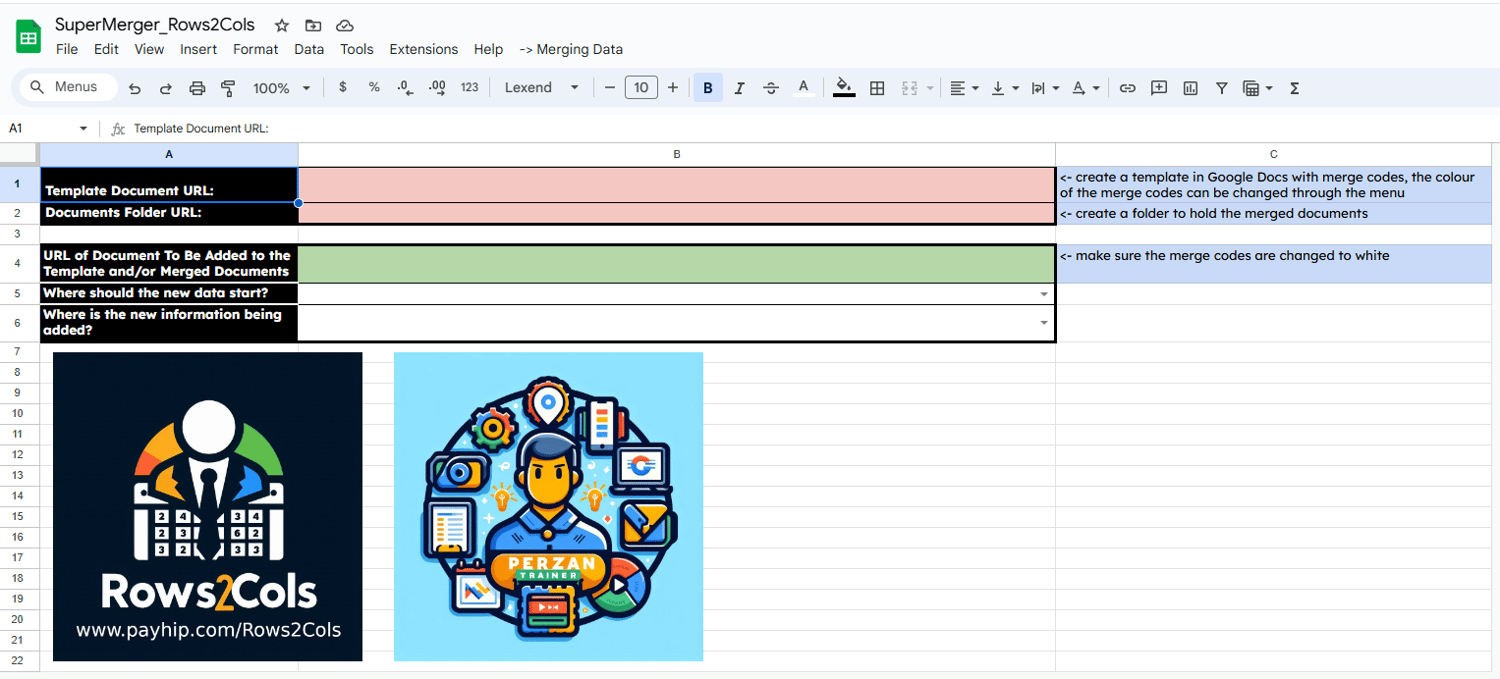Click the font size field showing 10
1500x679 pixels.
click(641, 87)
